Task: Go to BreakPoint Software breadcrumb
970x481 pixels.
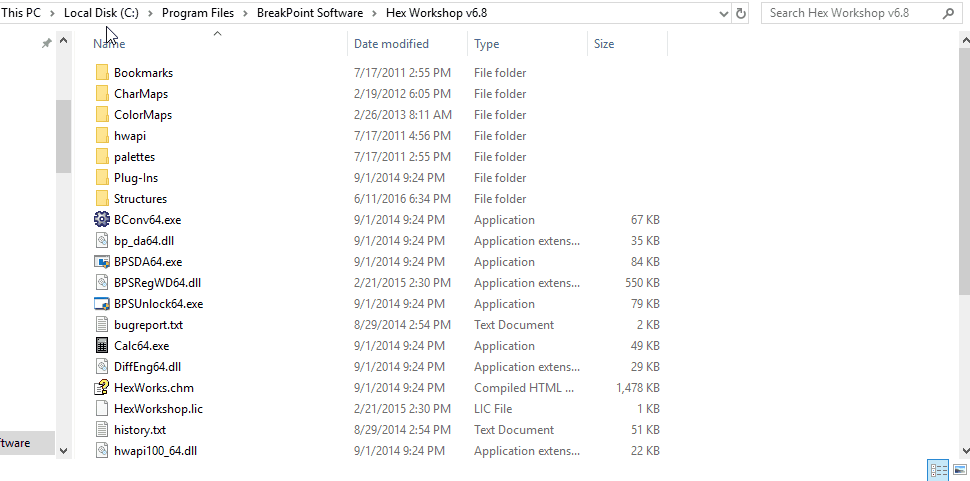Action: 310,13
